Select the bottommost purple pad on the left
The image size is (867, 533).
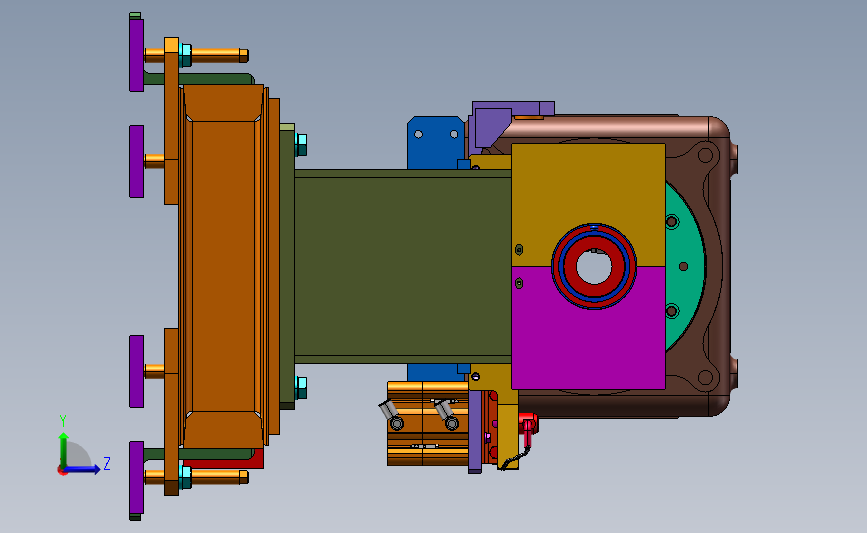[x=137, y=478]
